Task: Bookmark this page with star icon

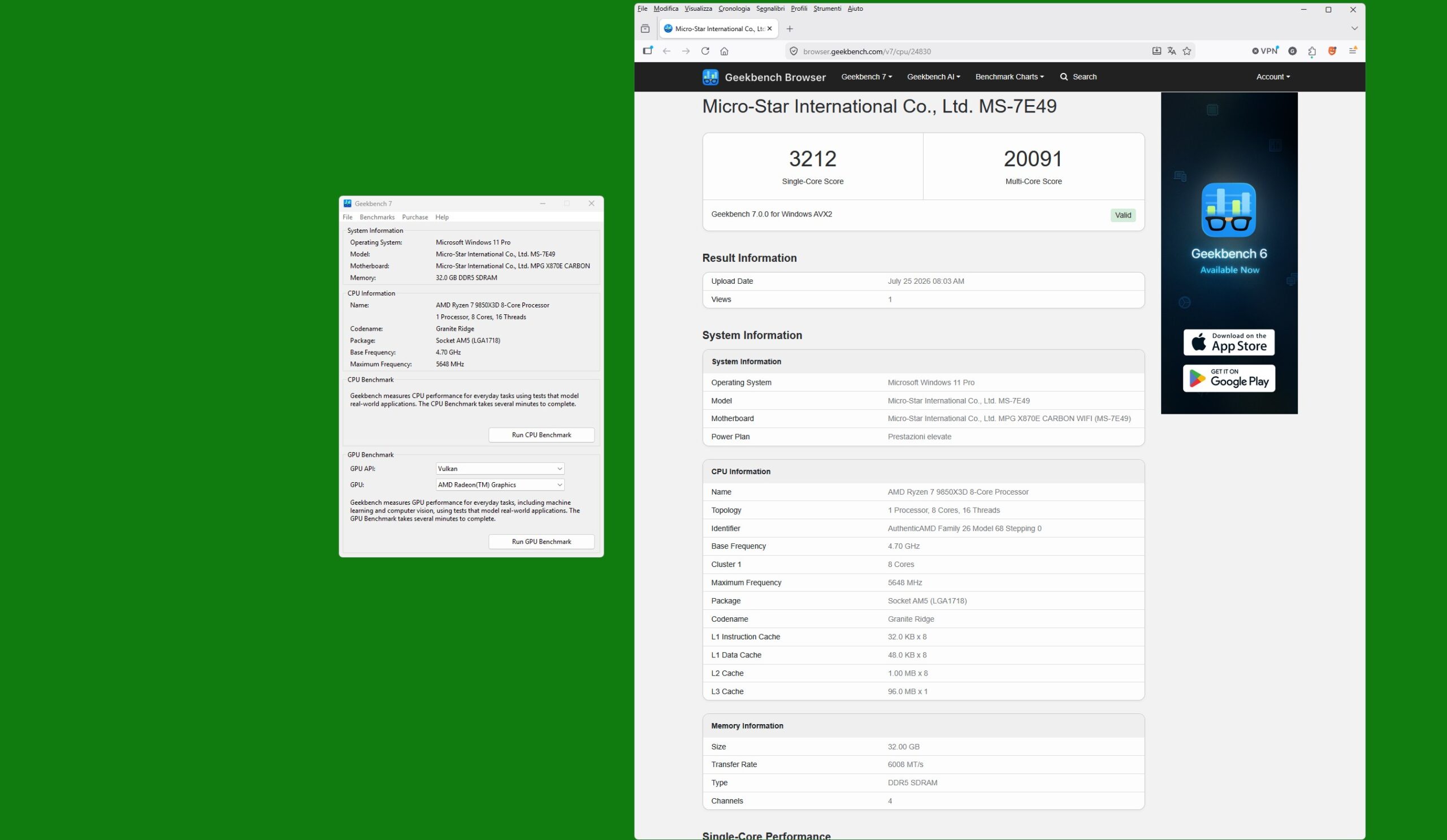Action: click(x=1187, y=51)
